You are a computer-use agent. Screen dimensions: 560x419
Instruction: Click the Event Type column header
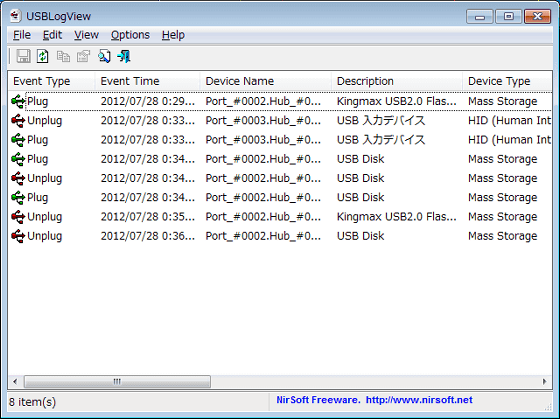[51, 81]
